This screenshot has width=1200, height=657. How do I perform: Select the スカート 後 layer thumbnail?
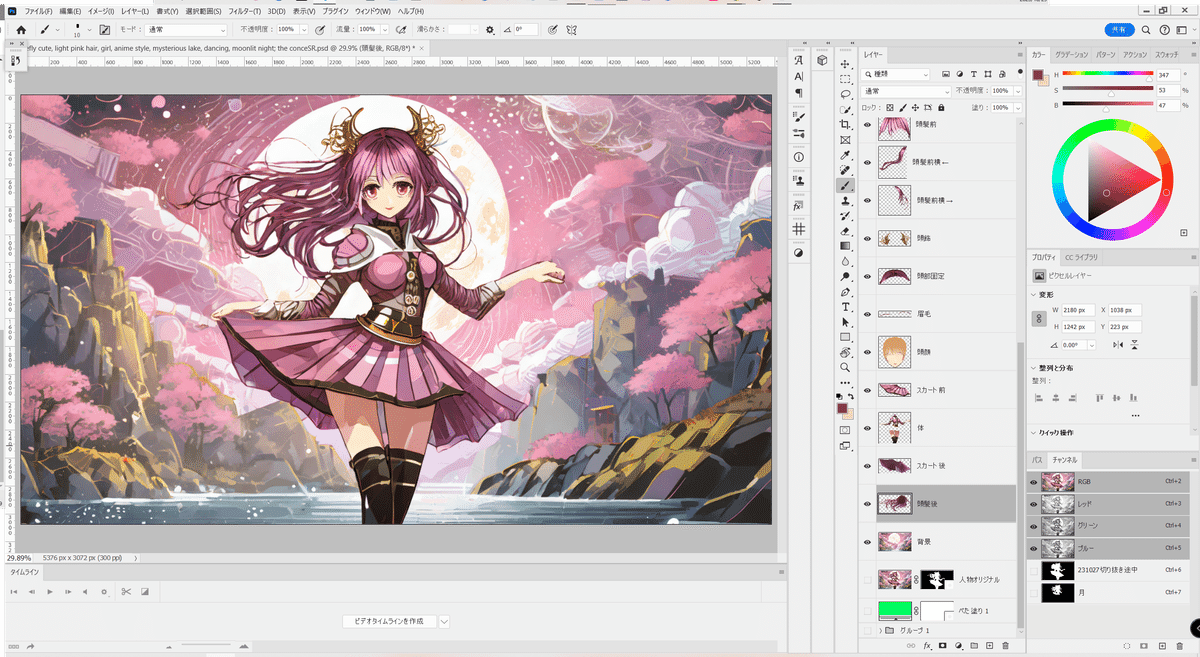893,465
